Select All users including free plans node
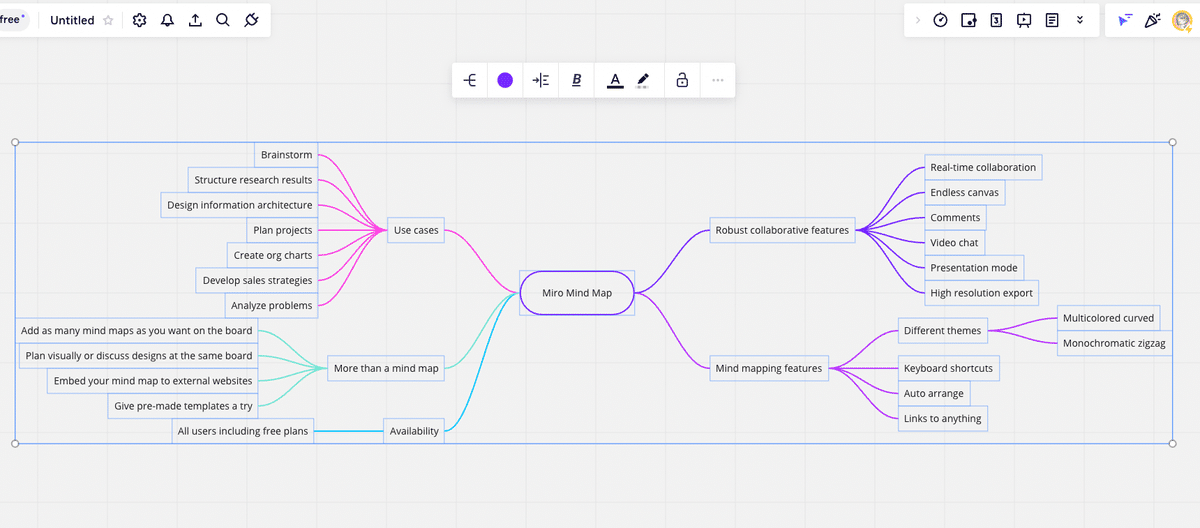Viewport: 1200px width, 528px height. point(243,431)
